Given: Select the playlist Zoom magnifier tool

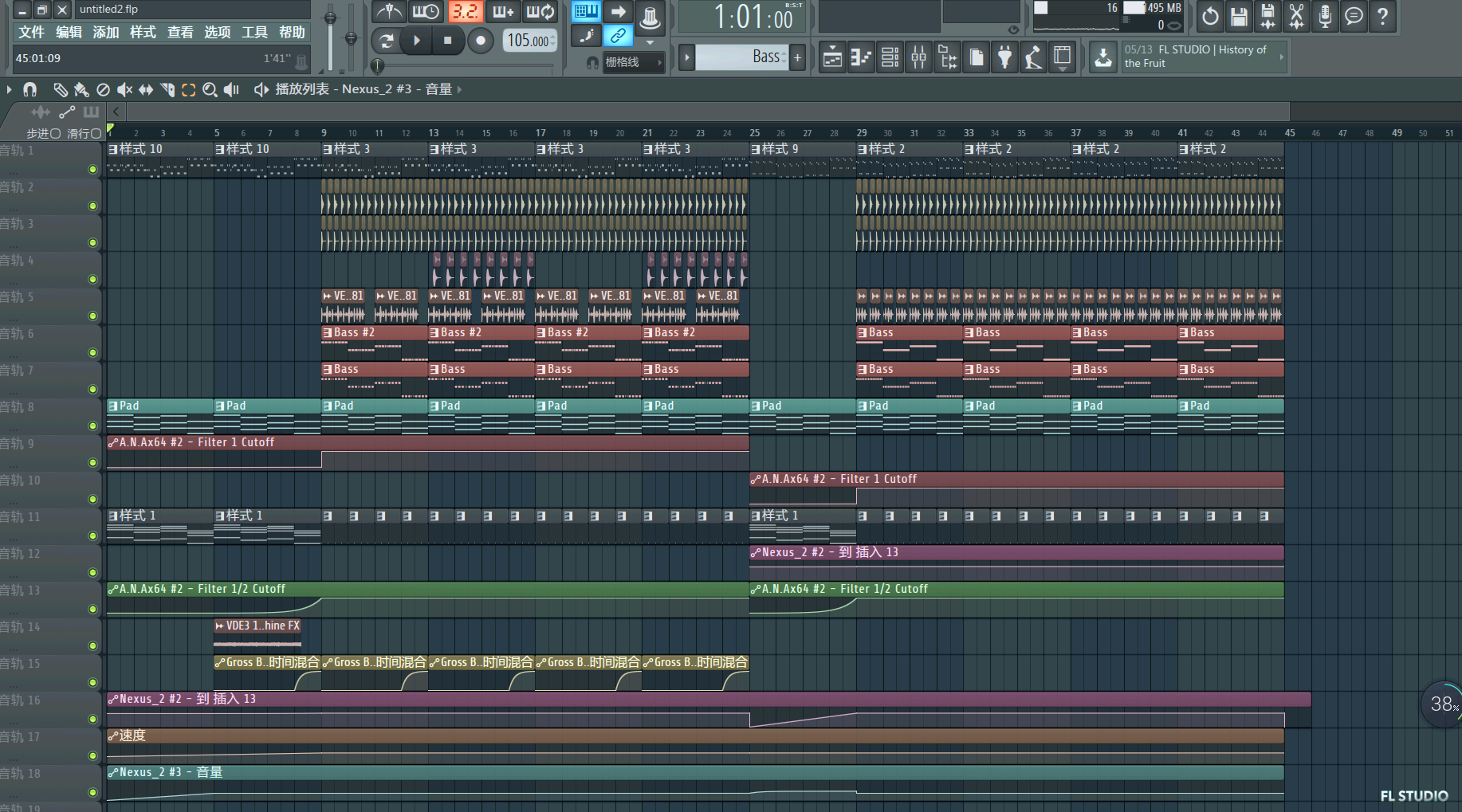Looking at the screenshot, I should point(210,89).
